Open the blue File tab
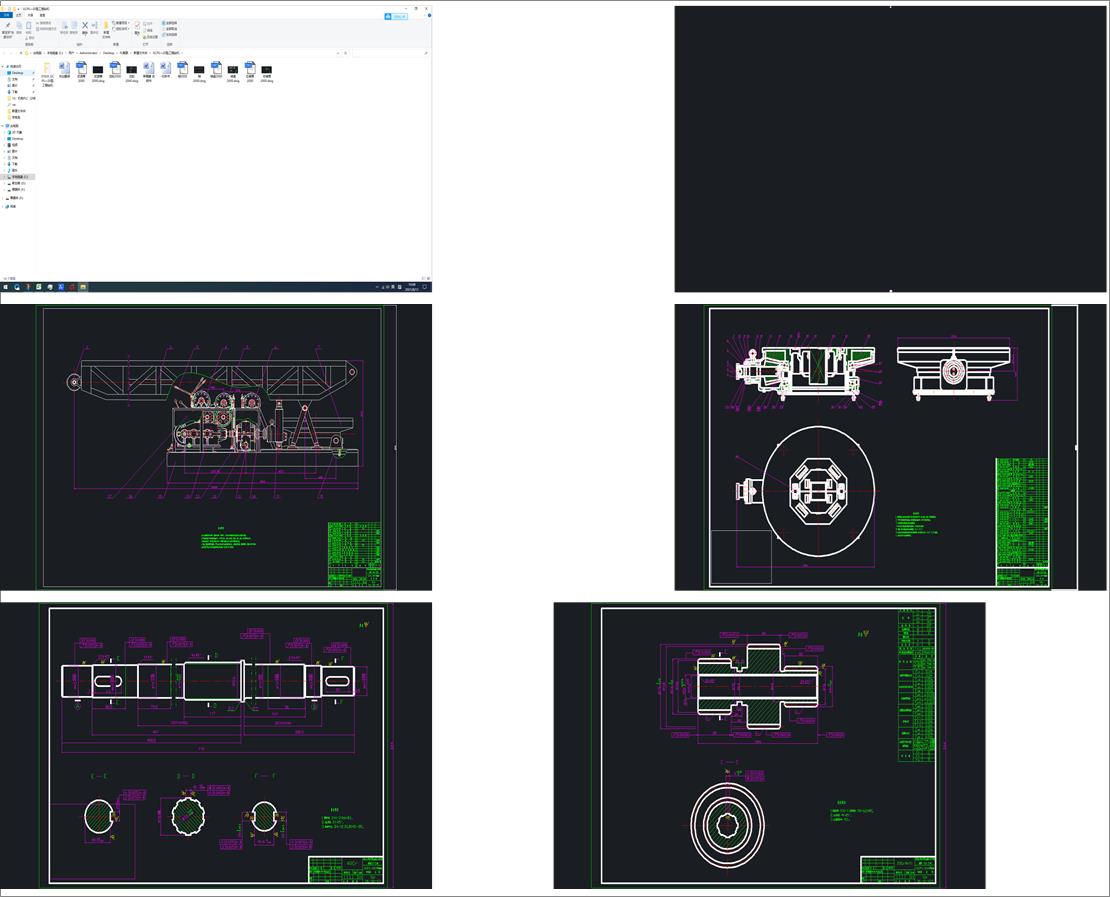The image size is (1110, 897). point(5,15)
